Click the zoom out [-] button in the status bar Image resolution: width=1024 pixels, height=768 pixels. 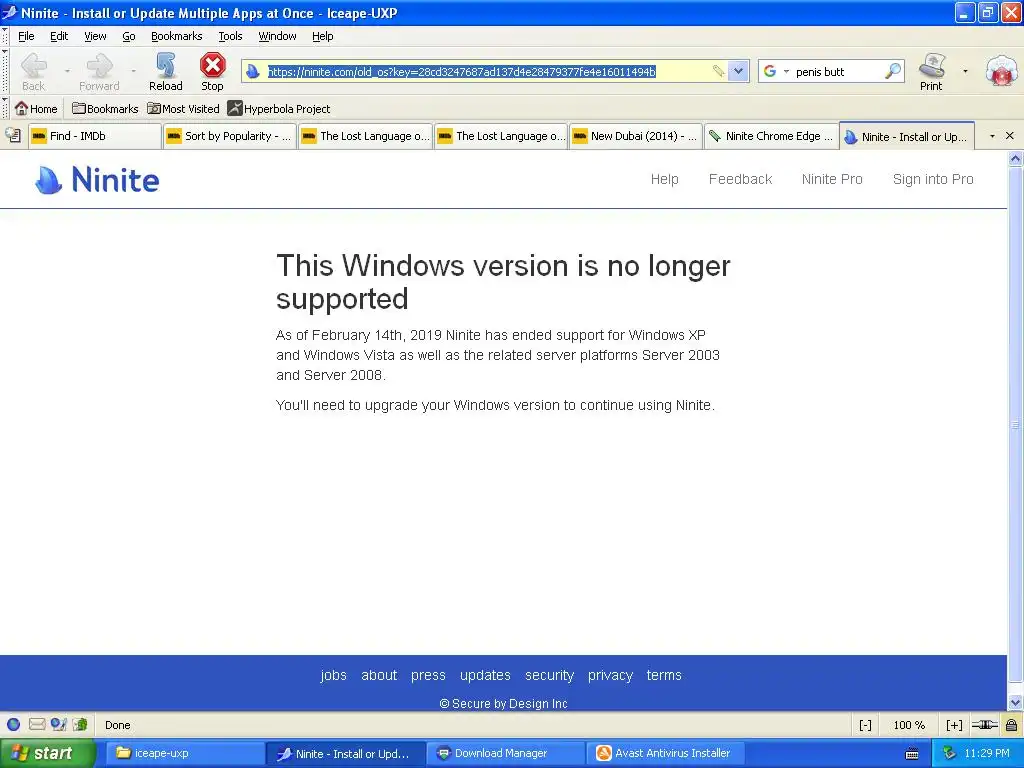click(x=865, y=725)
